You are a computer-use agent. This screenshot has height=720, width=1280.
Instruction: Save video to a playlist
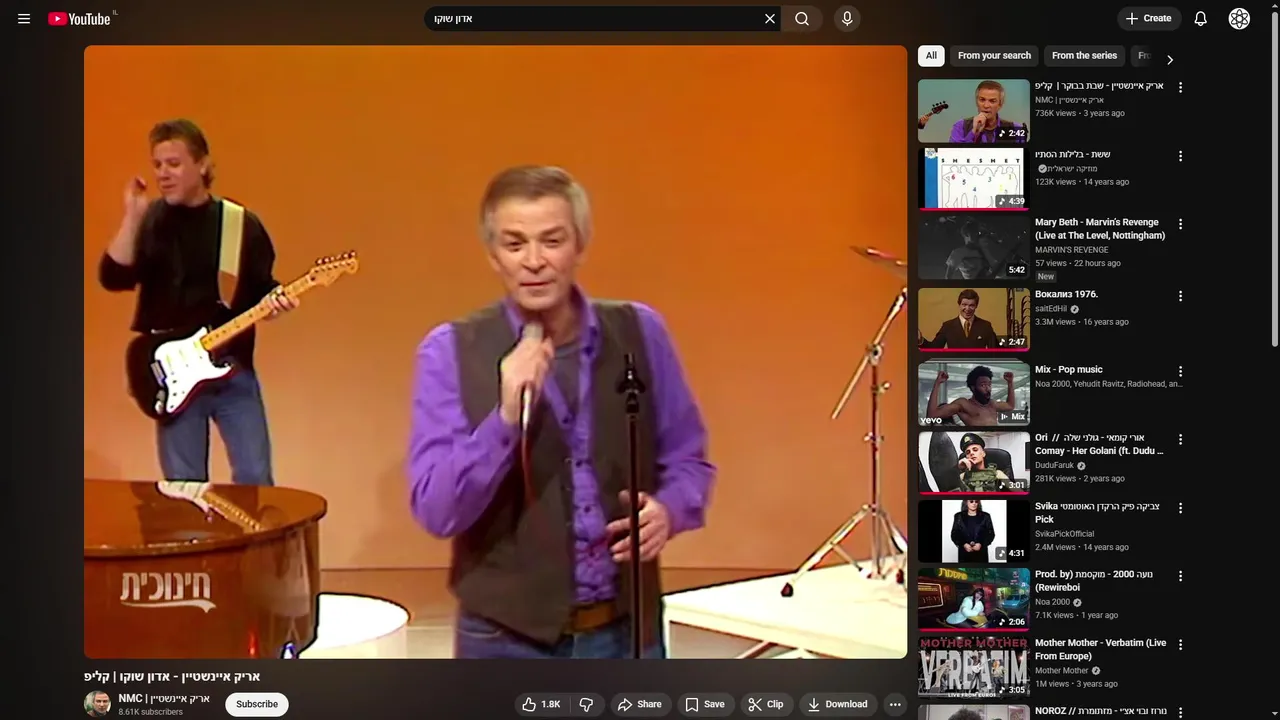point(705,704)
